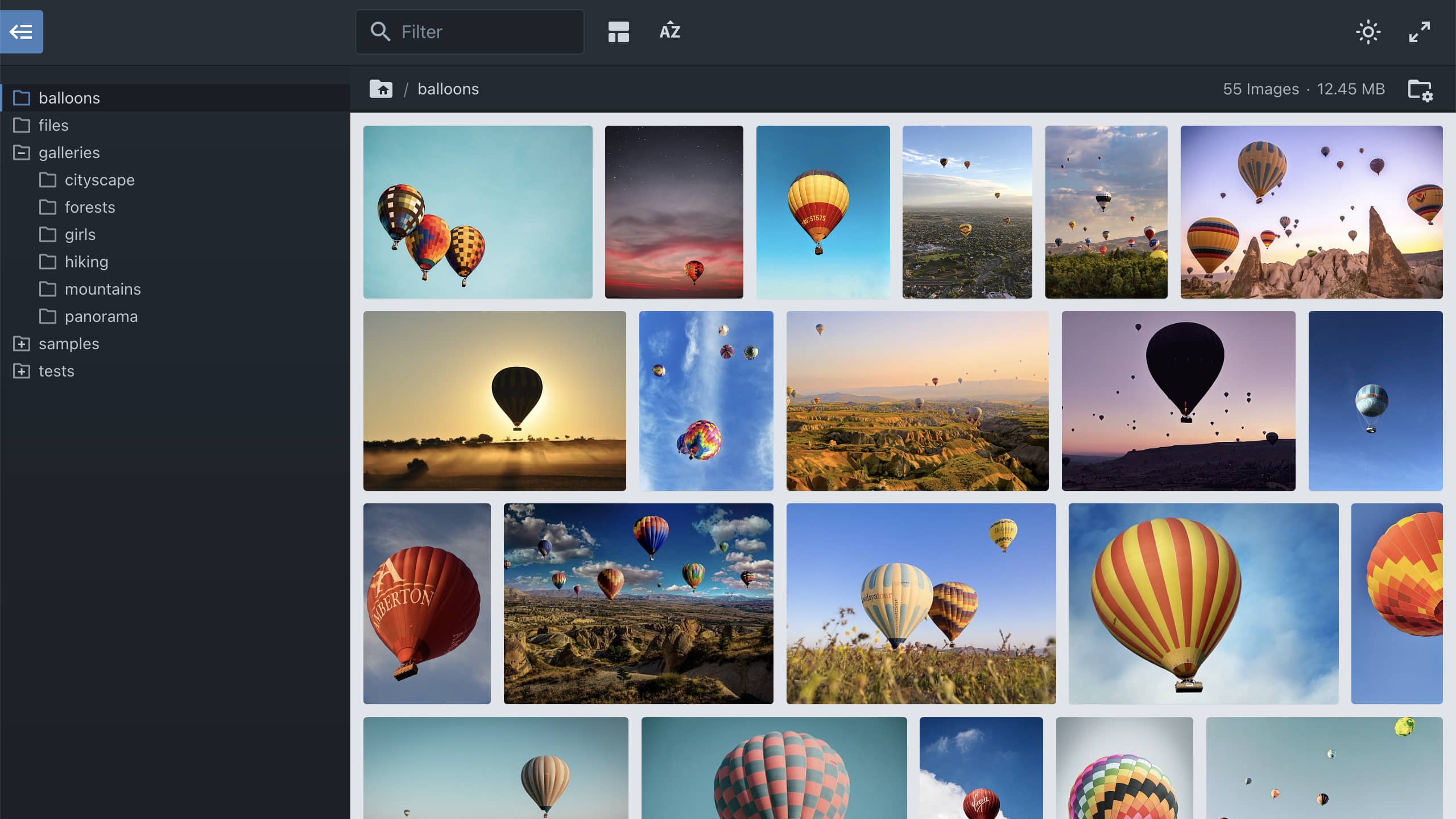The image size is (1456, 819).
Task: Click the AZ sort alphabetically icon
Action: pyautogui.click(x=670, y=31)
